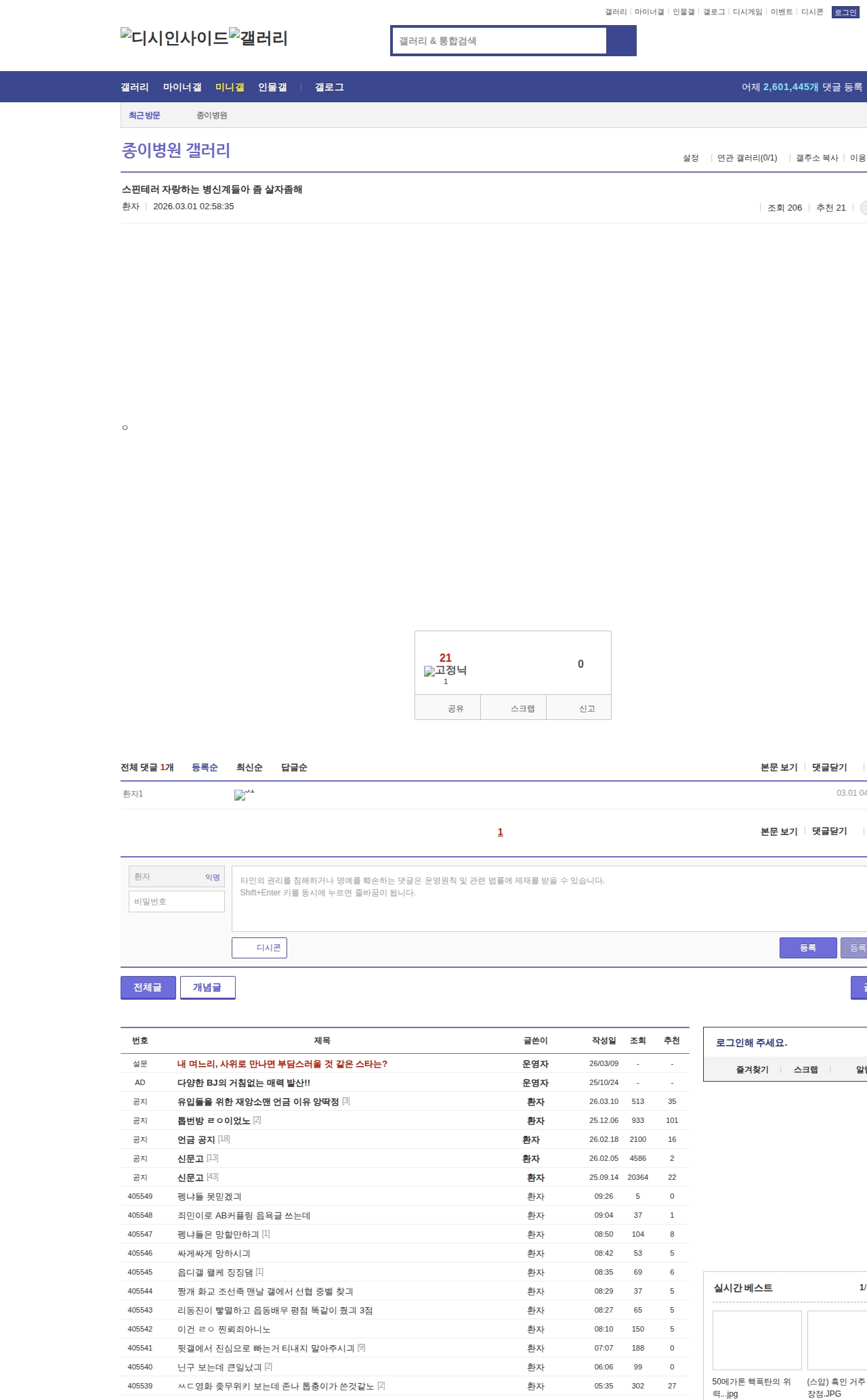Screen dimensions: 867x1400
Task: Focus the 비밀번호 password field
Action: click(177, 901)
